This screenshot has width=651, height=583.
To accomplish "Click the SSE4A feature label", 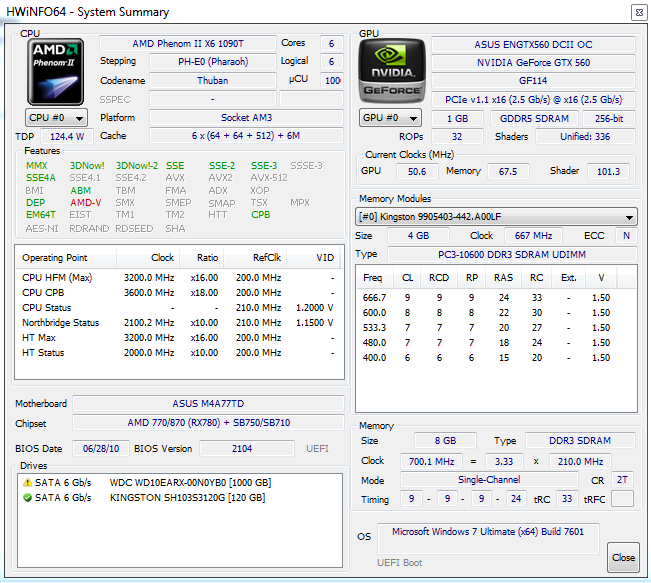I will coord(41,178).
